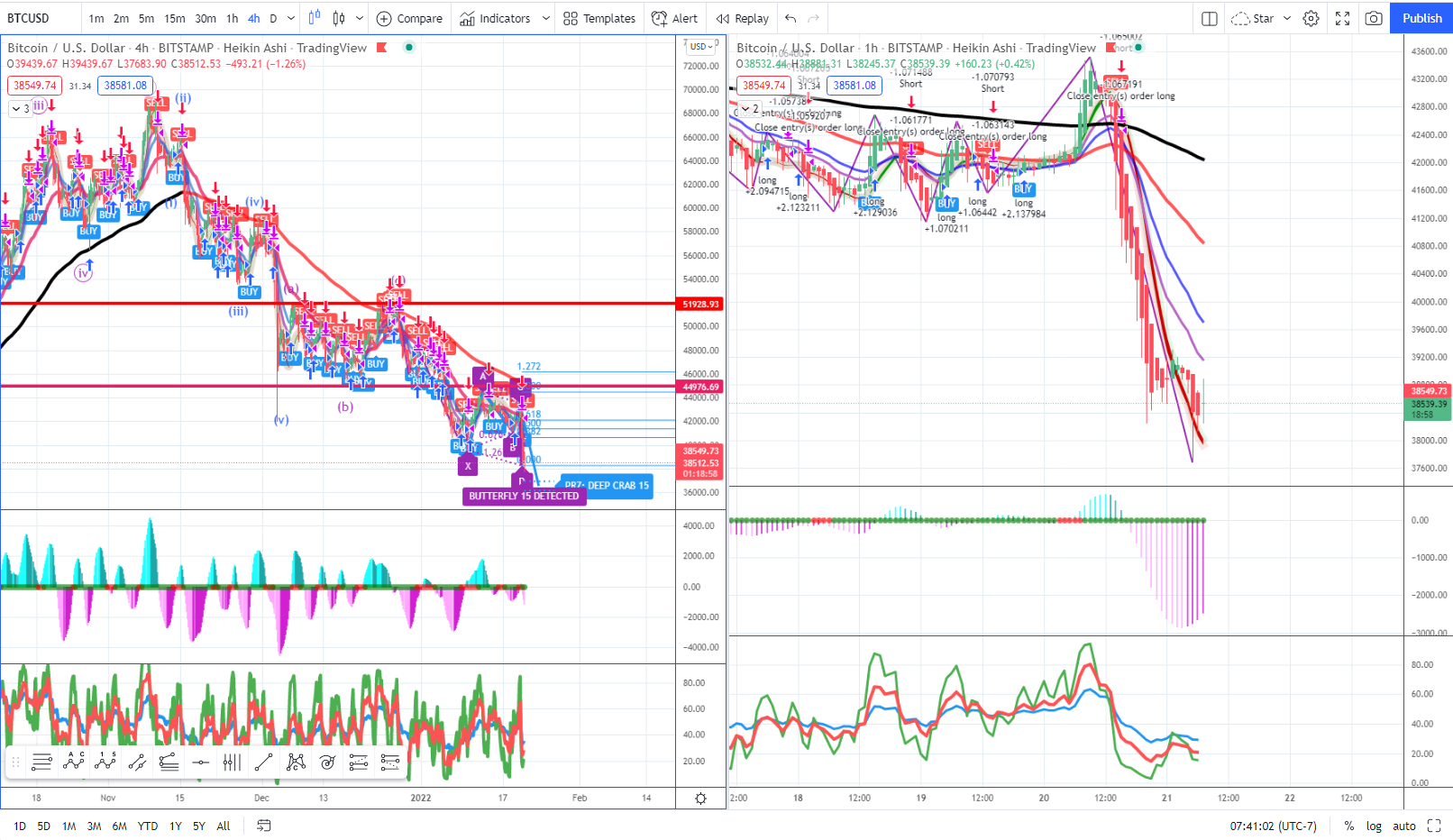Select the 1m interval
Image resolution: width=1453 pixels, height=840 pixels.
click(x=96, y=18)
